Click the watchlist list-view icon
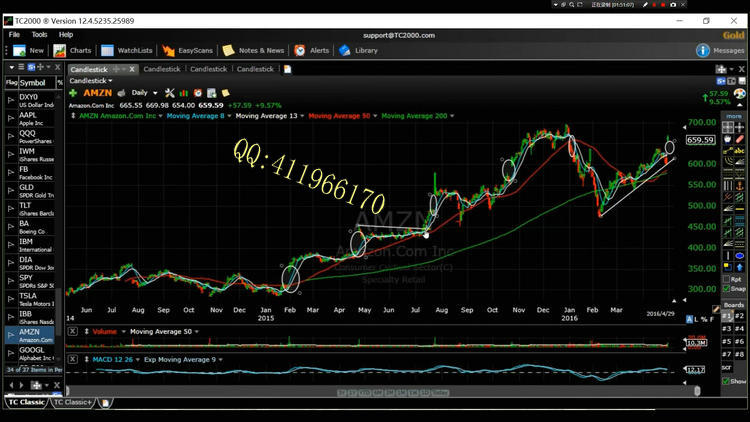Viewport: 750px width, 422px height. [x=21, y=67]
